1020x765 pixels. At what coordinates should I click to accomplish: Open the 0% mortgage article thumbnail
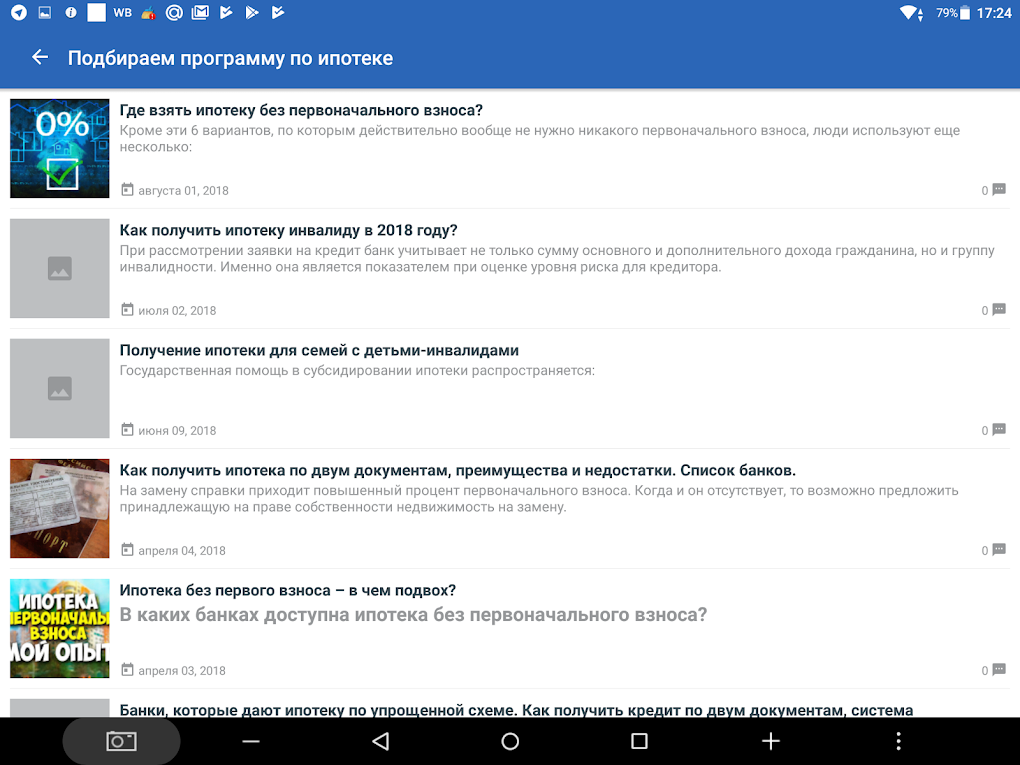pyautogui.click(x=60, y=148)
